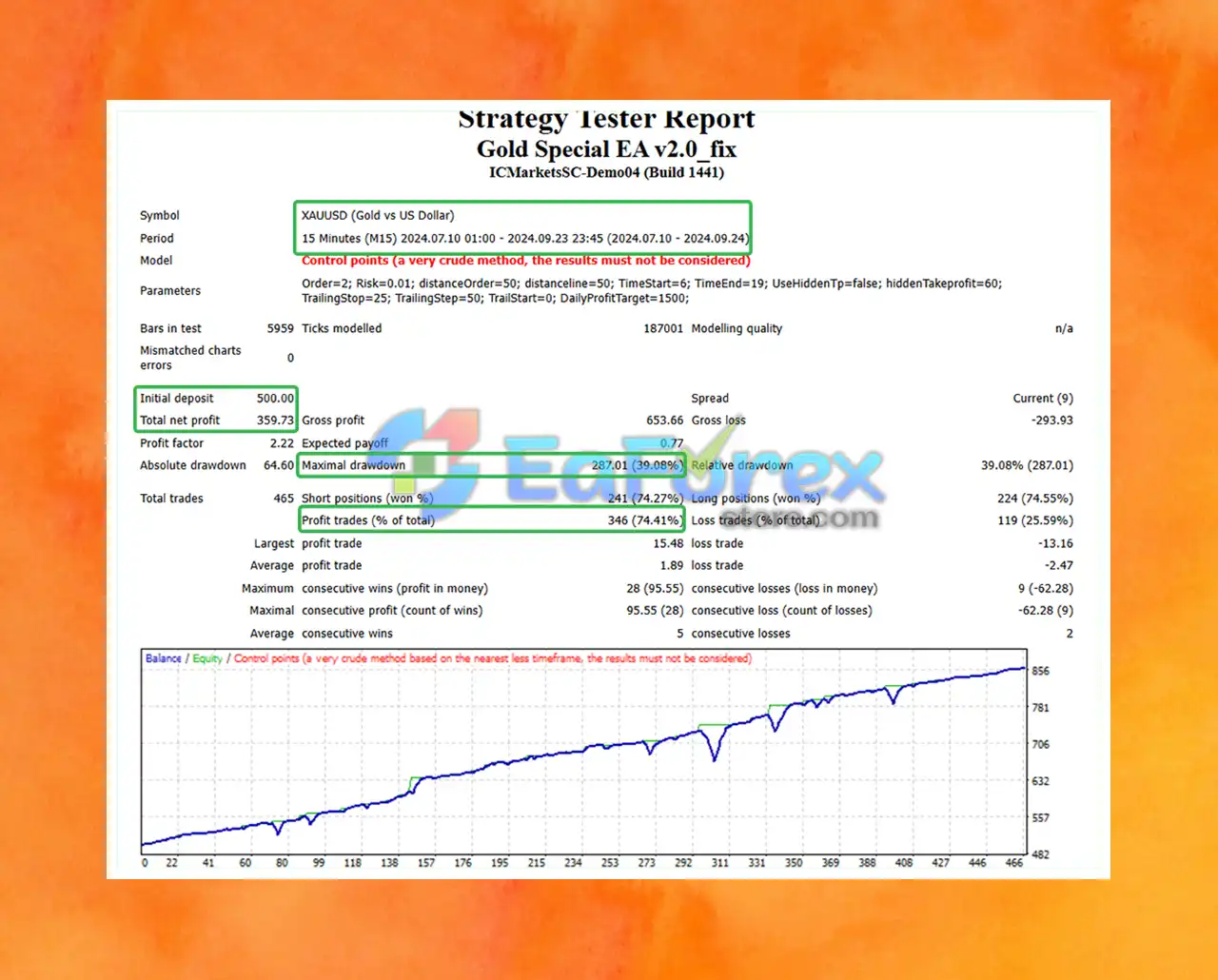Screen dimensions: 1218x980
Task: Click the short positions value '241 (74.27%)'
Action: click(x=645, y=498)
